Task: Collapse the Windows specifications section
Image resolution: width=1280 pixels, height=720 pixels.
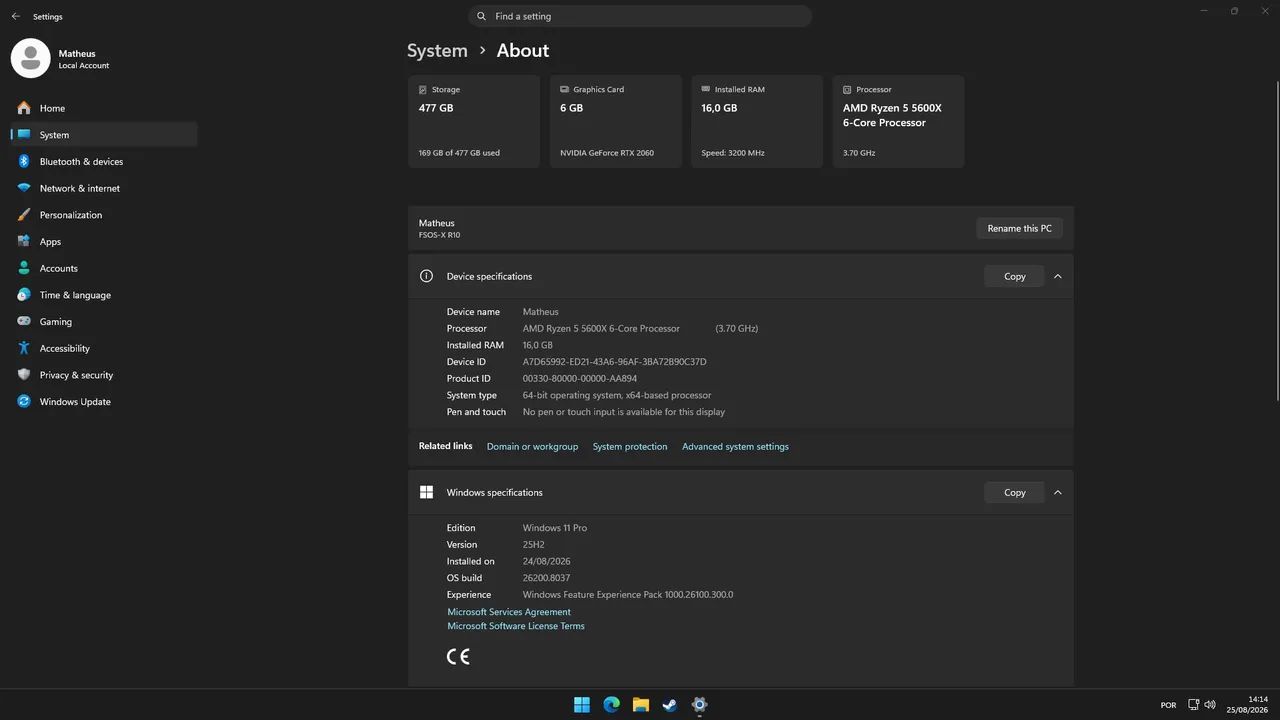Action: (x=1058, y=492)
